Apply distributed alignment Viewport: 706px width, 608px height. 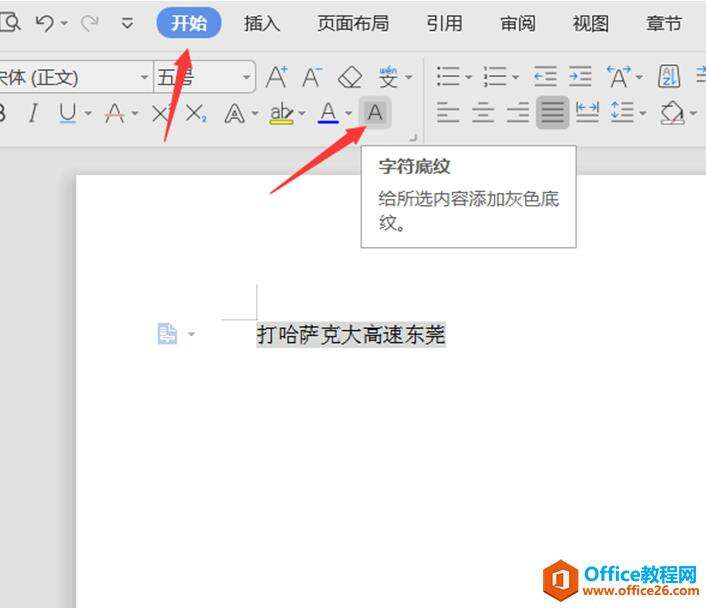[588, 113]
